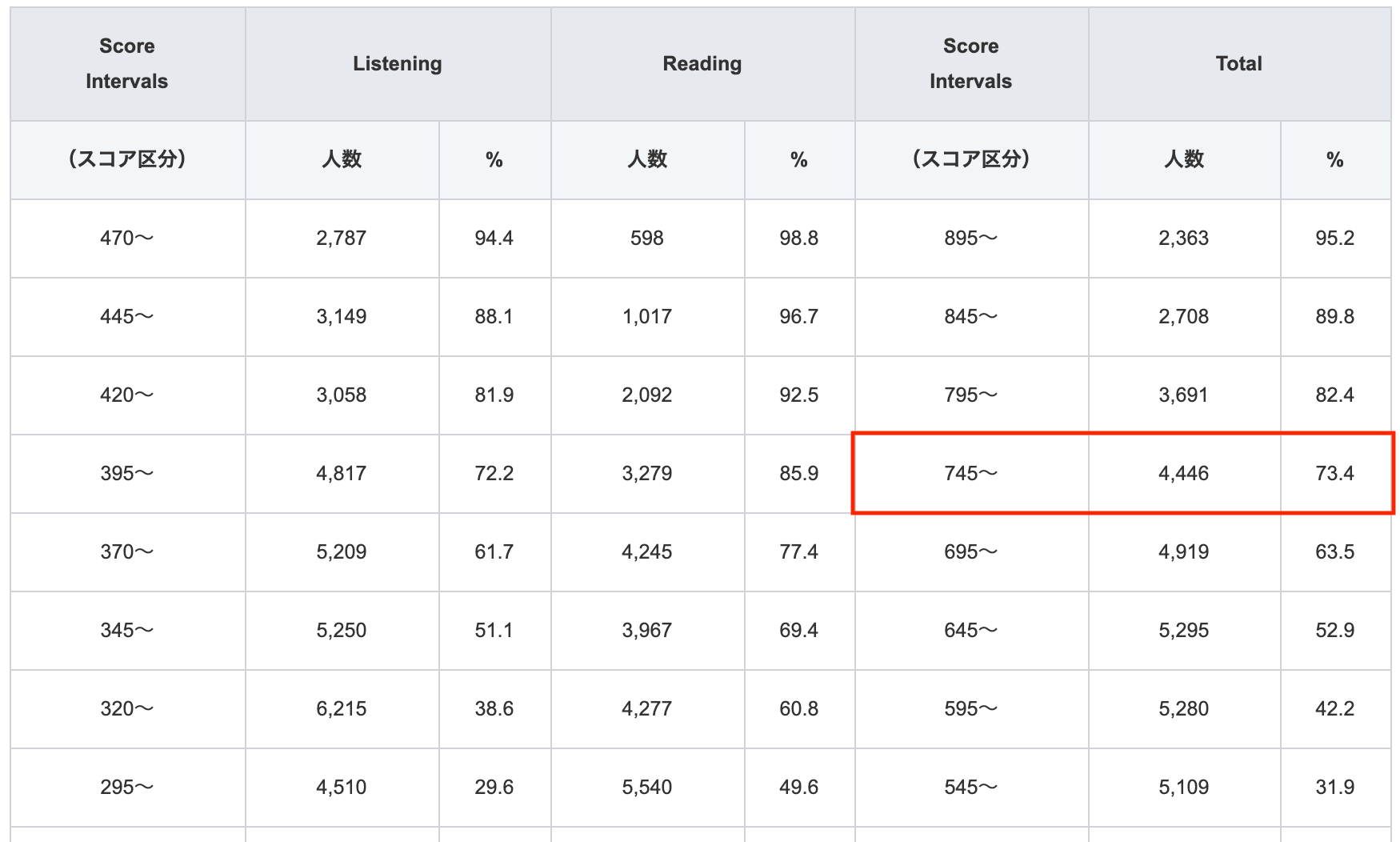Click the left スコア区分 subheader
The width and height of the screenshot is (1400, 842).
pos(127,159)
